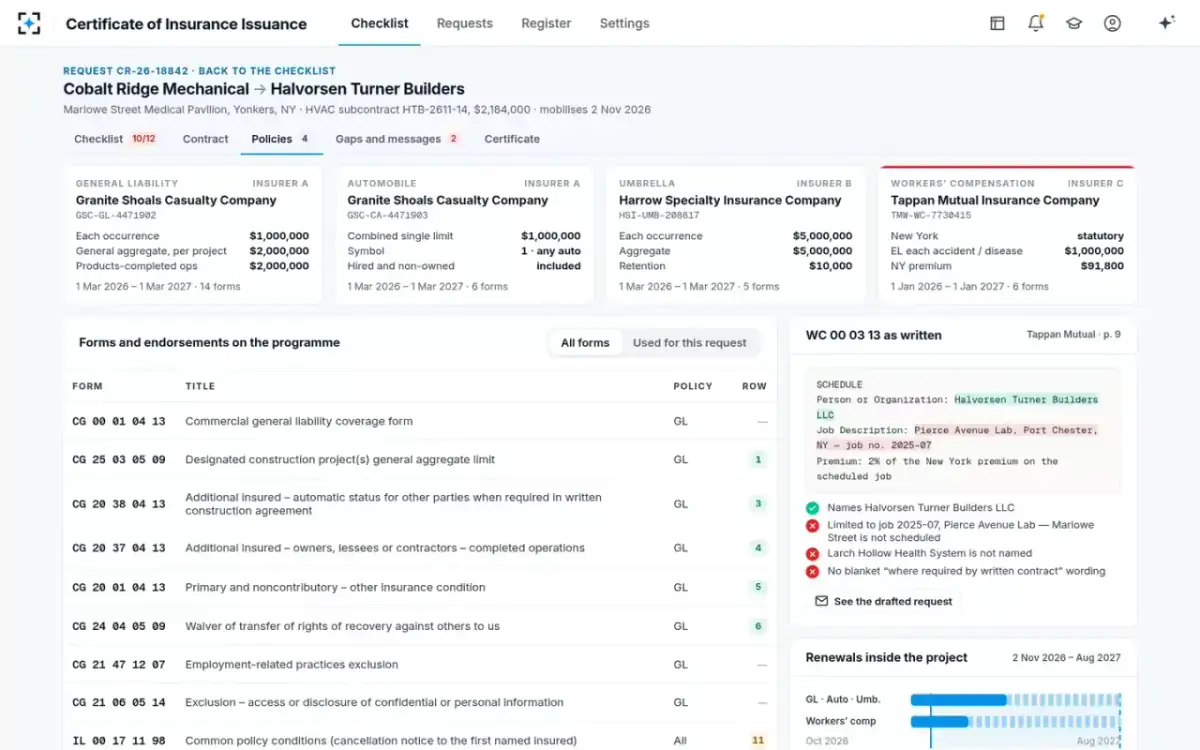Click the Workers' comp renewal bar
The height and width of the screenshot is (750, 1200).
pos(1014,721)
